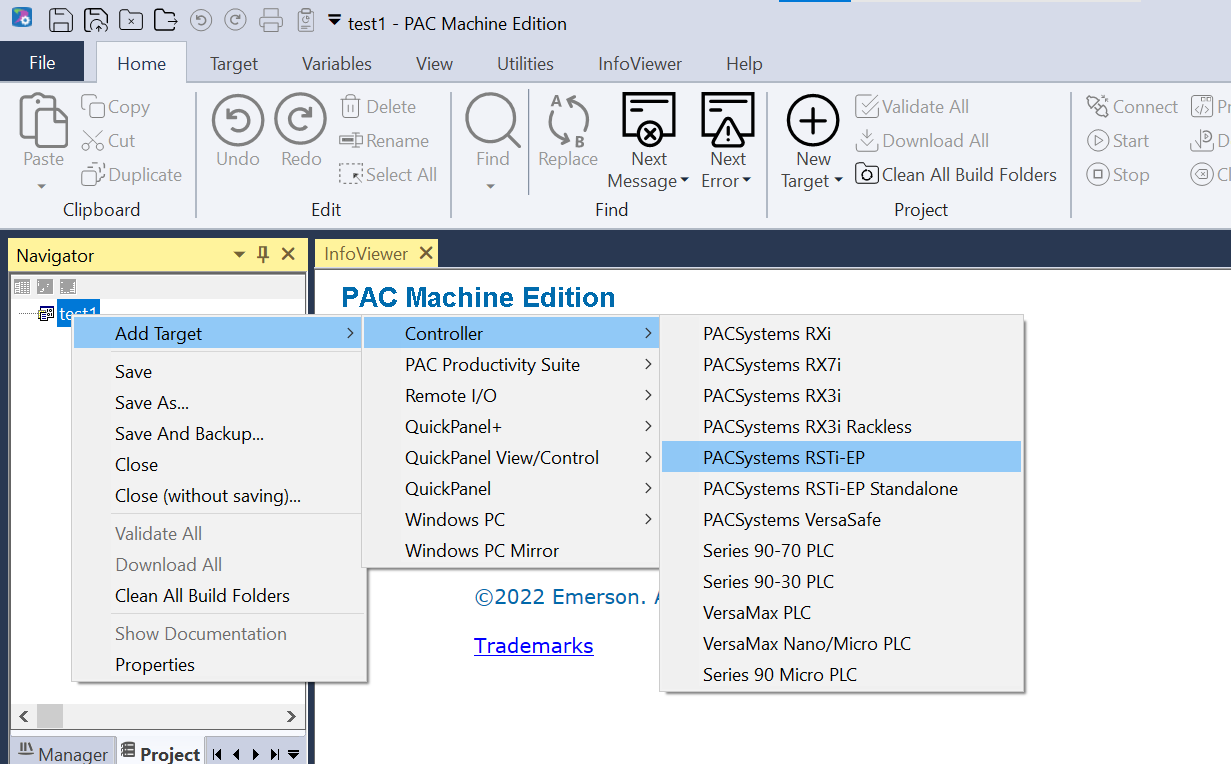The image size is (1231, 764).
Task: Open the Help ribbon tab
Action: pos(744,64)
